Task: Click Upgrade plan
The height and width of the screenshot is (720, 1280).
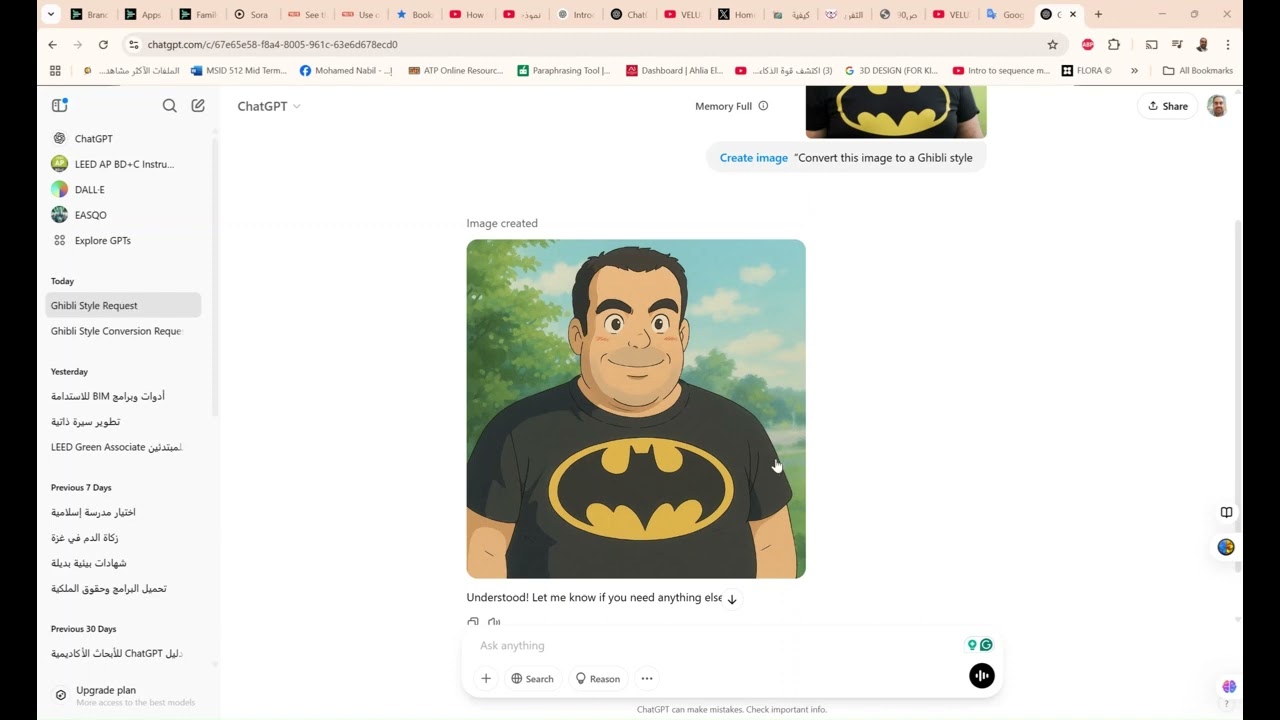Action: tap(124, 695)
